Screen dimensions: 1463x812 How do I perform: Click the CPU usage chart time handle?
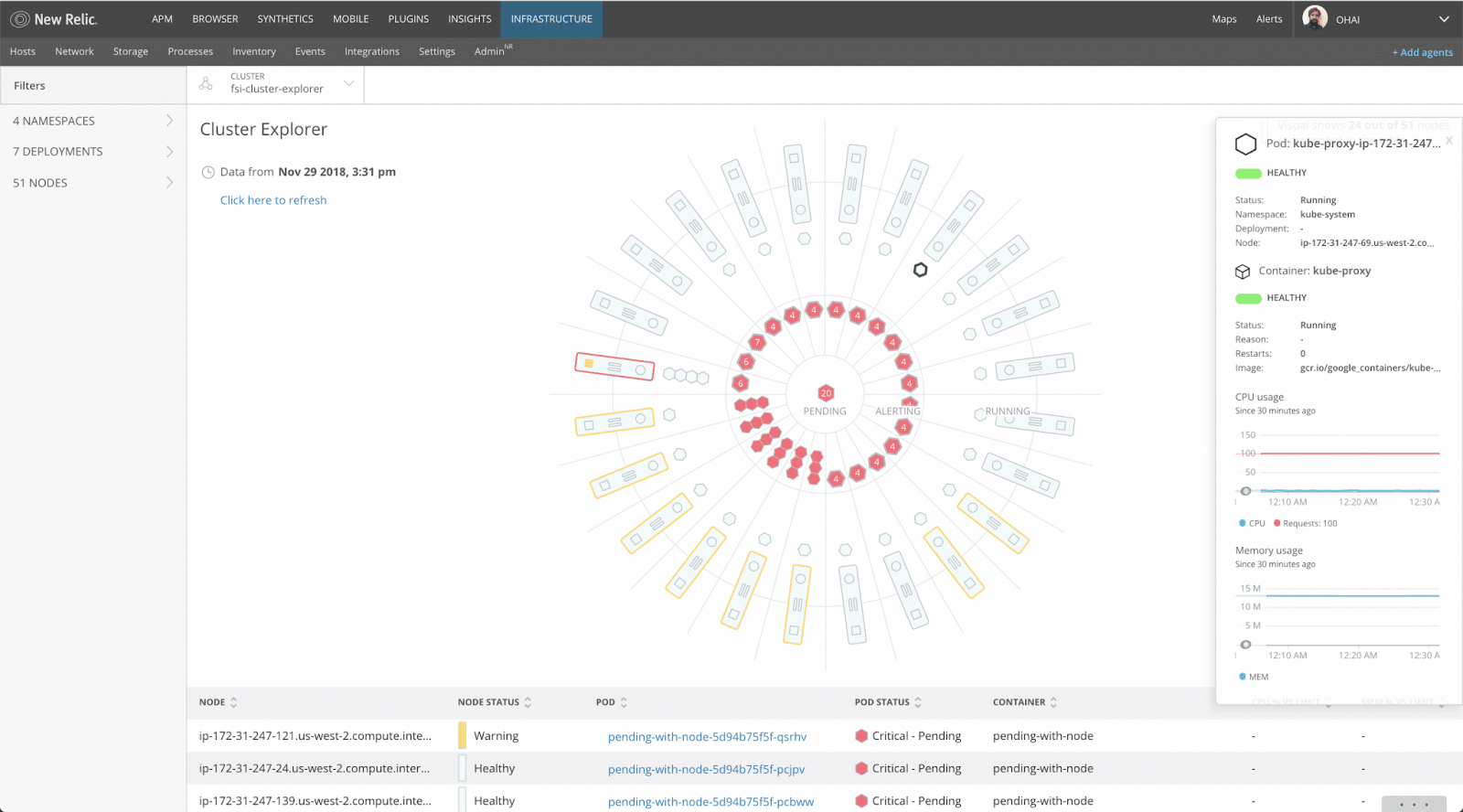[x=1245, y=491]
